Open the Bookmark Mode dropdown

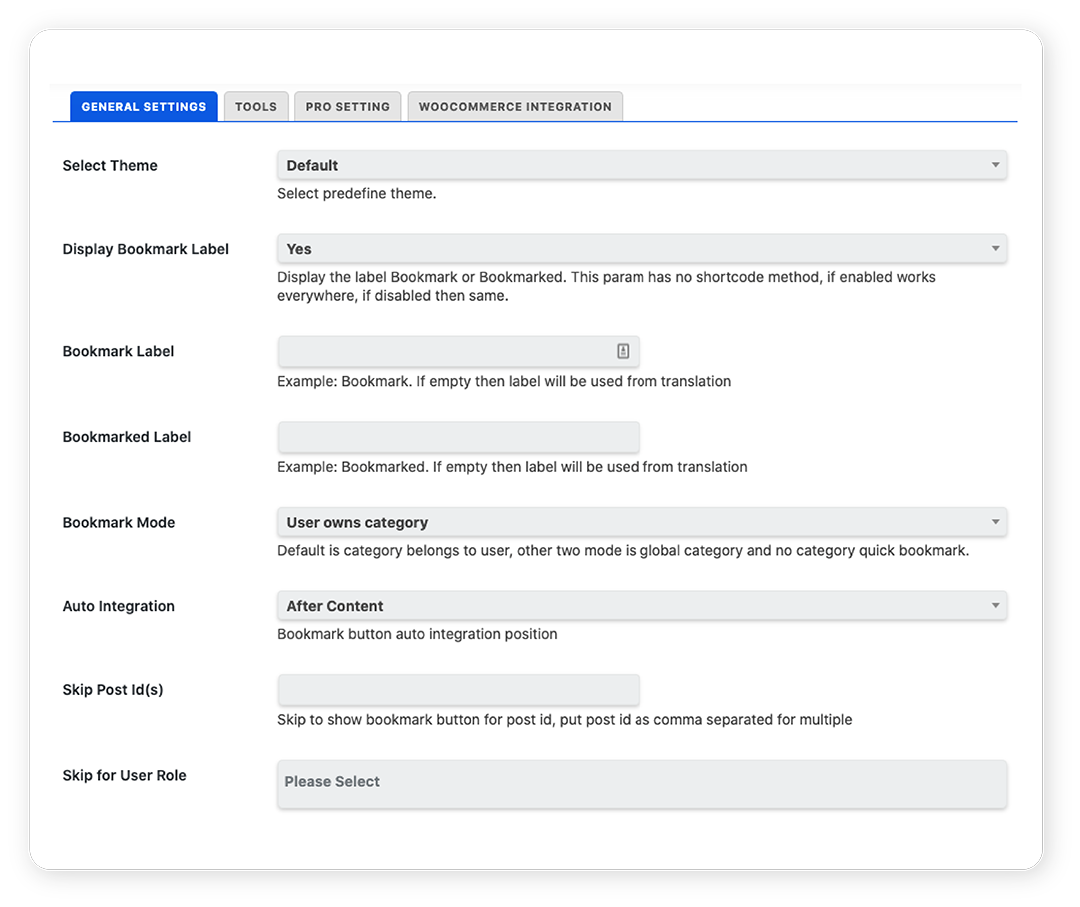[642, 522]
